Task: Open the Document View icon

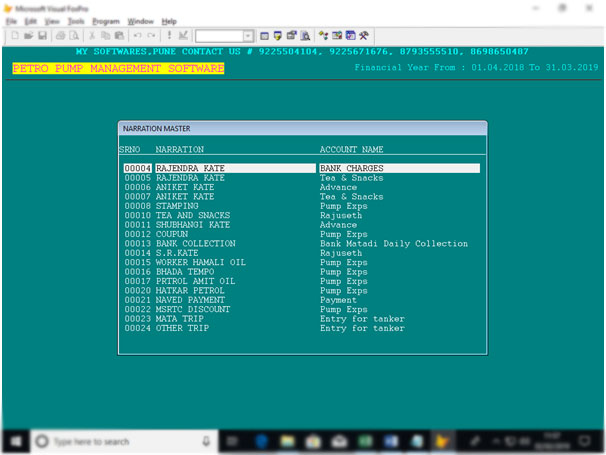Action: (305, 36)
